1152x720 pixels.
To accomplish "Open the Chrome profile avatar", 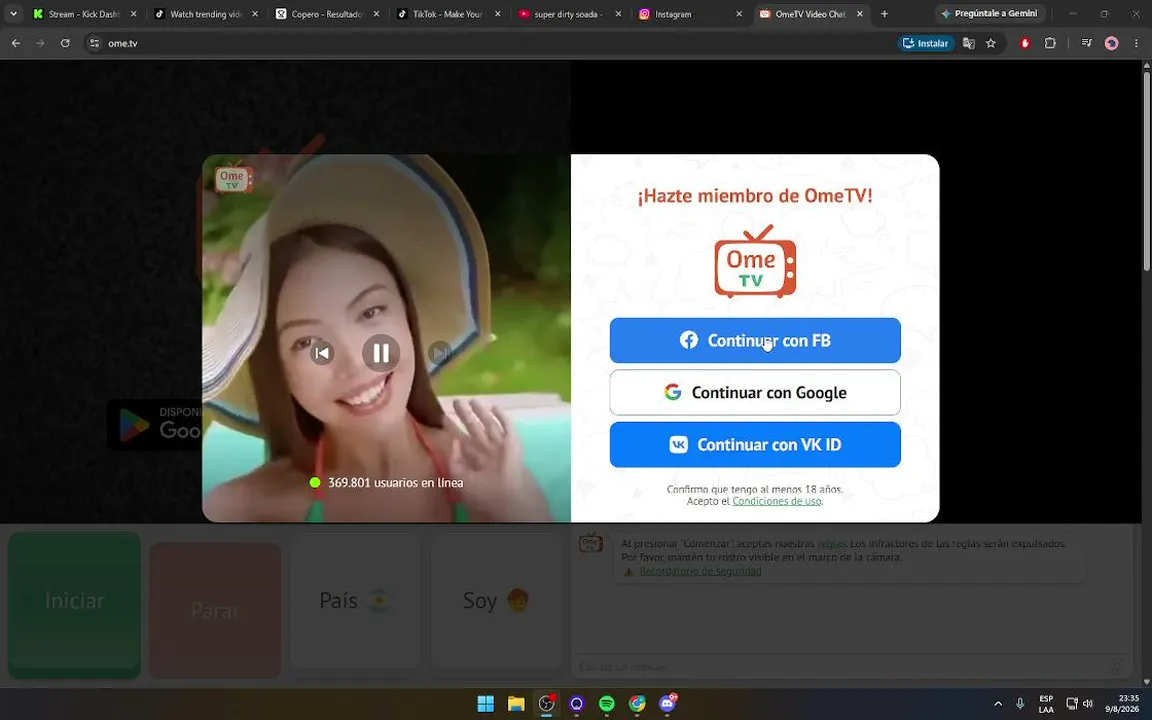I will (1112, 43).
